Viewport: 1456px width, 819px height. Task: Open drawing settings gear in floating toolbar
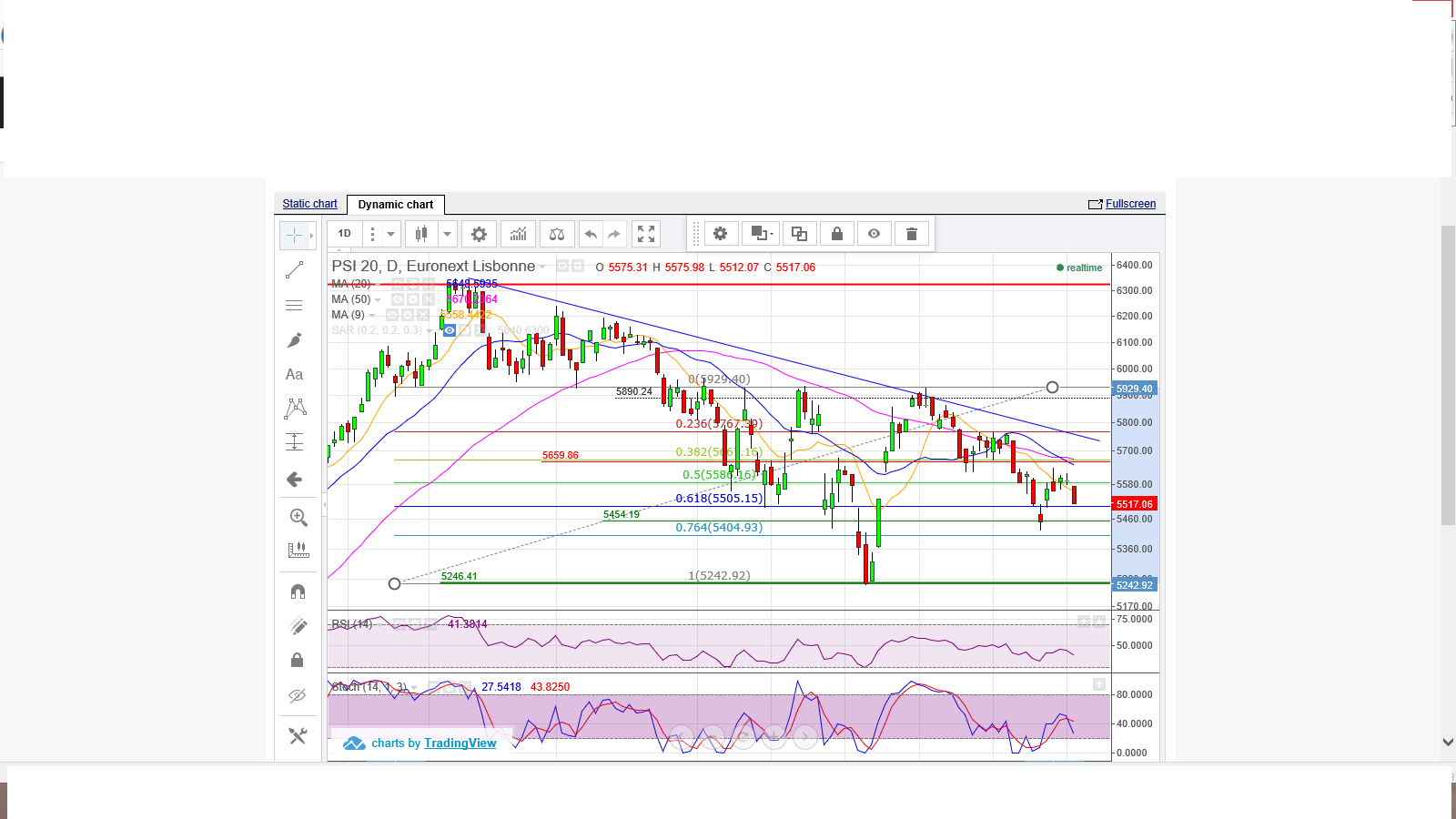[x=720, y=234]
